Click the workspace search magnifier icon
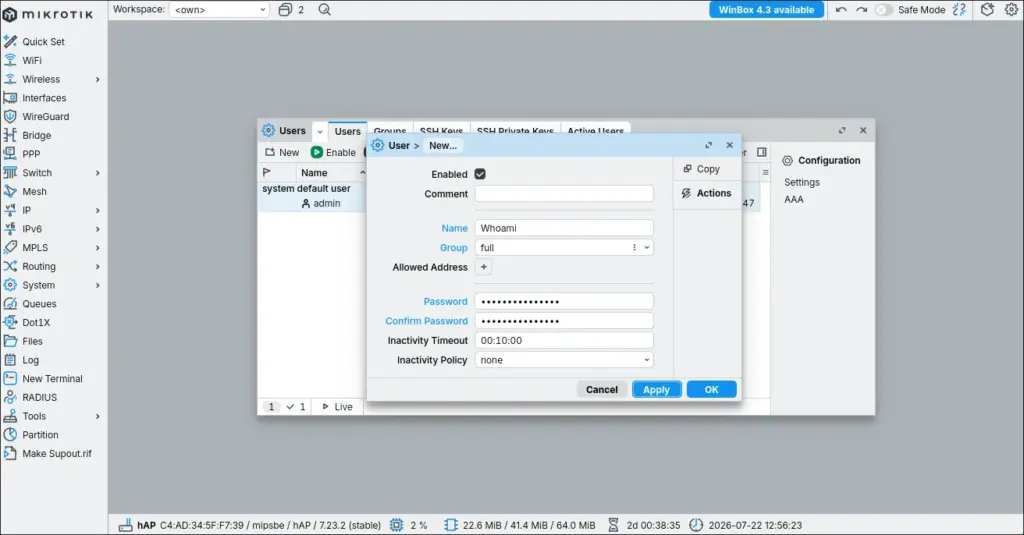1024x535 pixels. 325,10
